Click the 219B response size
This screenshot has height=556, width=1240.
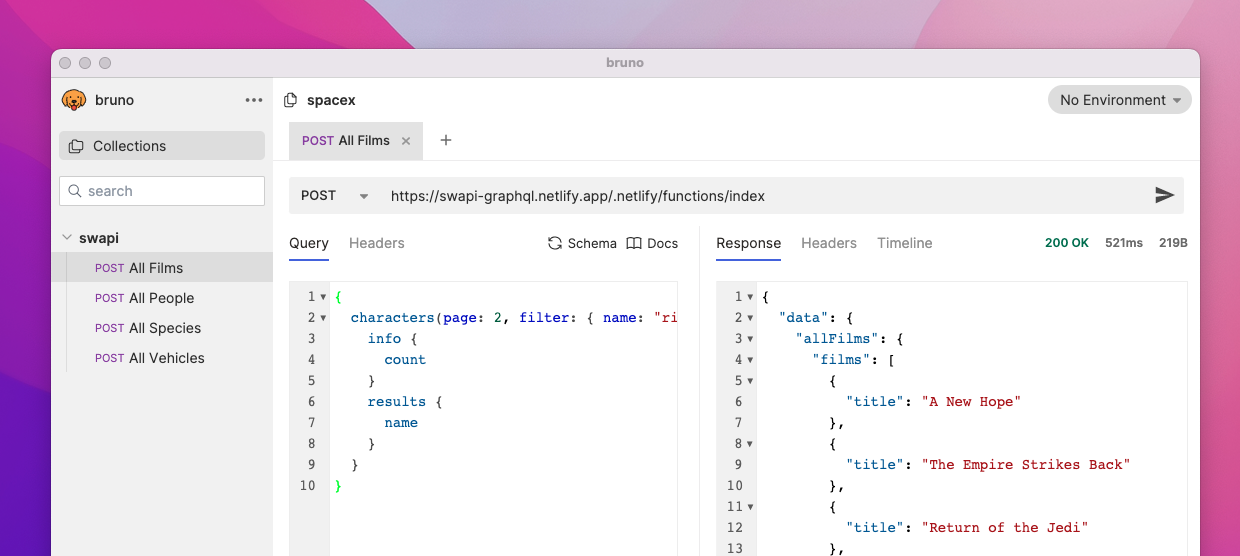coord(1173,243)
